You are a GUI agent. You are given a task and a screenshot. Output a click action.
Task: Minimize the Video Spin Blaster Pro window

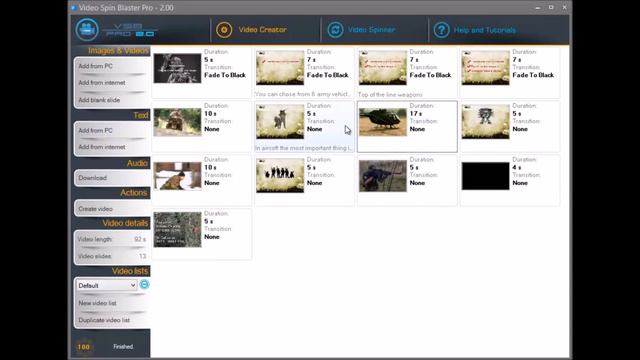click(x=538, y=7)
